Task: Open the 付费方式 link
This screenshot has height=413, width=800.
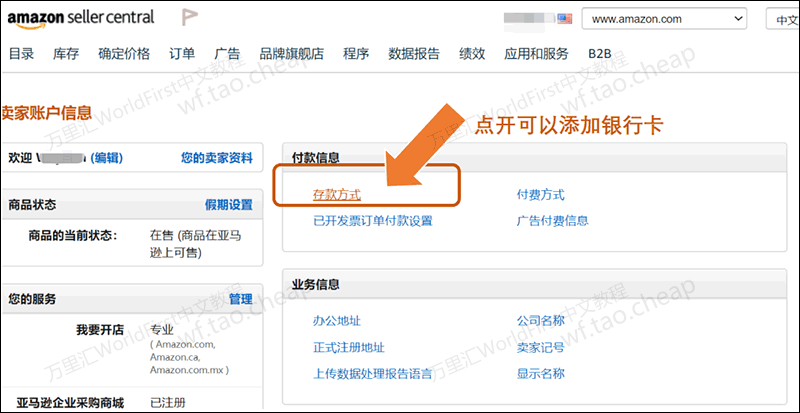Action: point(541,195)
